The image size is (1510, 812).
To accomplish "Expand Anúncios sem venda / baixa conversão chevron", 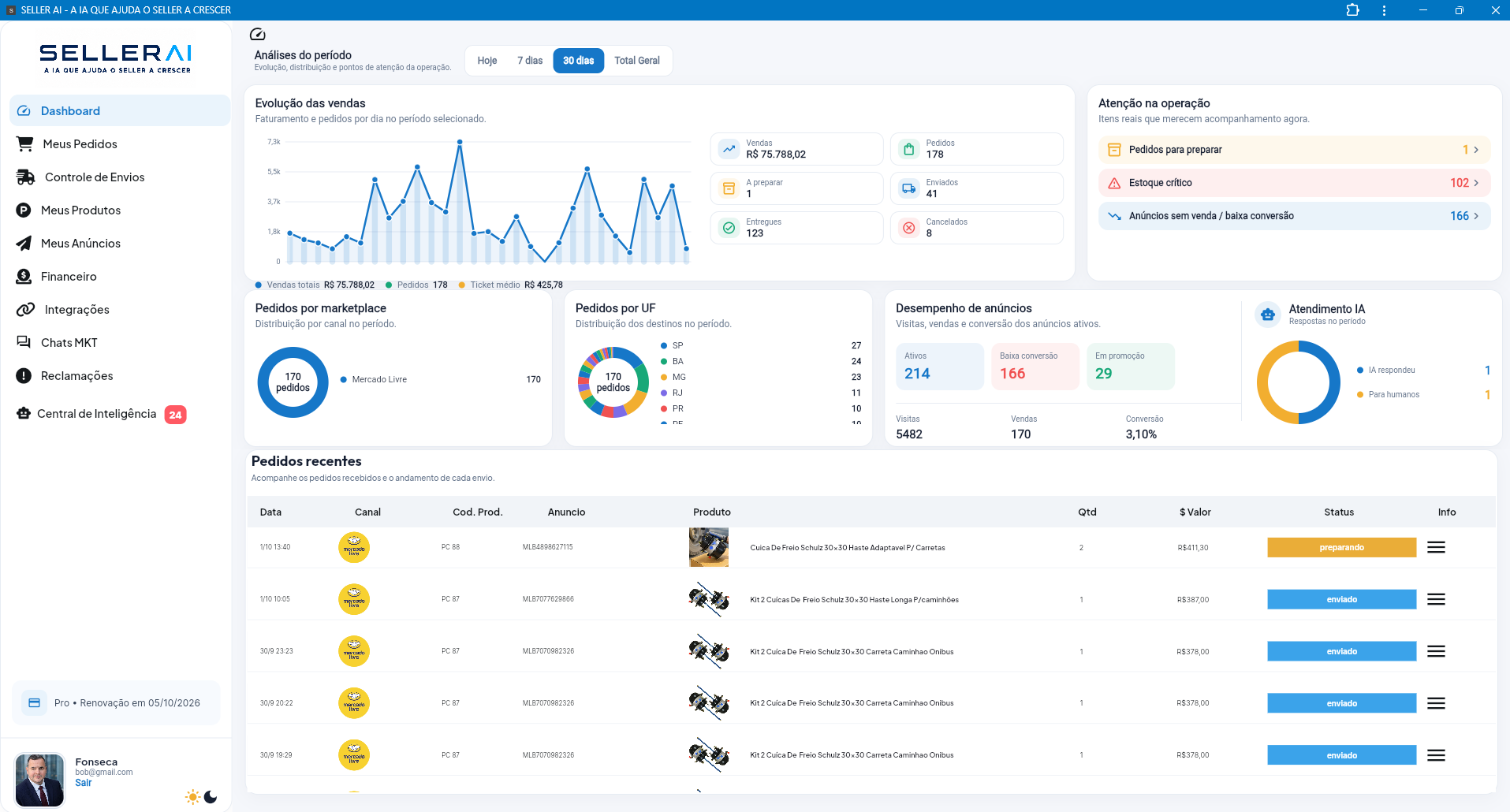I will 1476,216.
